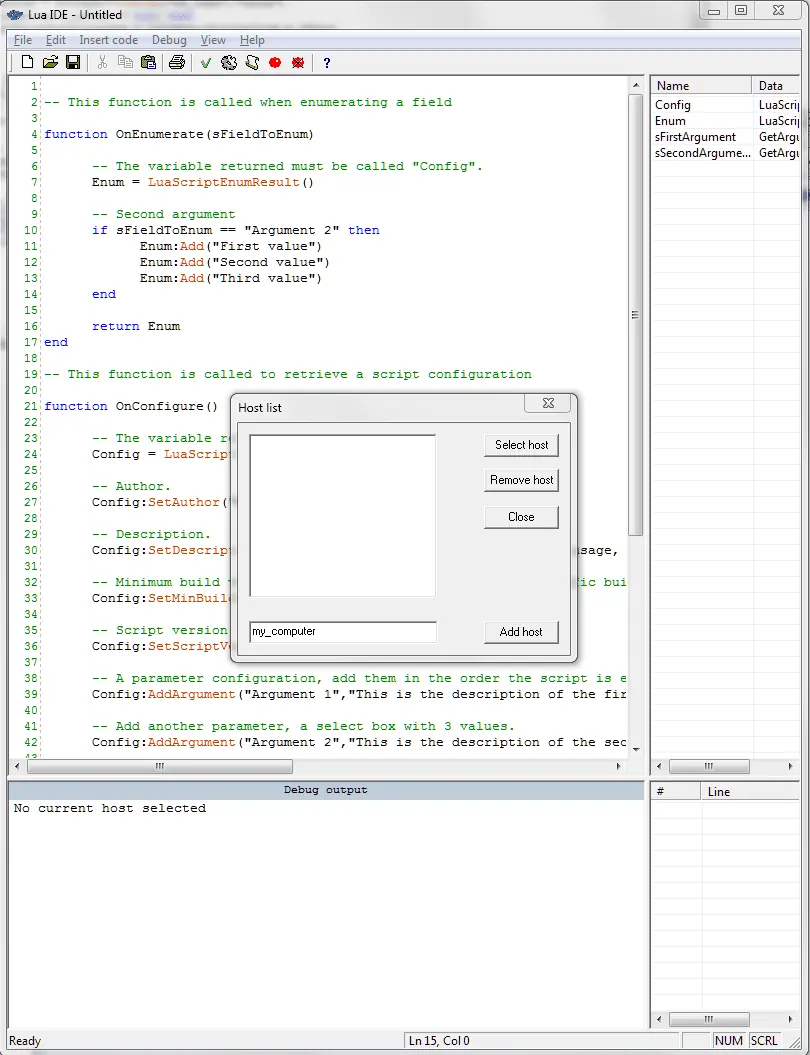Click the Cut scissors icon

pyautogui.click(x=102, y=63)
